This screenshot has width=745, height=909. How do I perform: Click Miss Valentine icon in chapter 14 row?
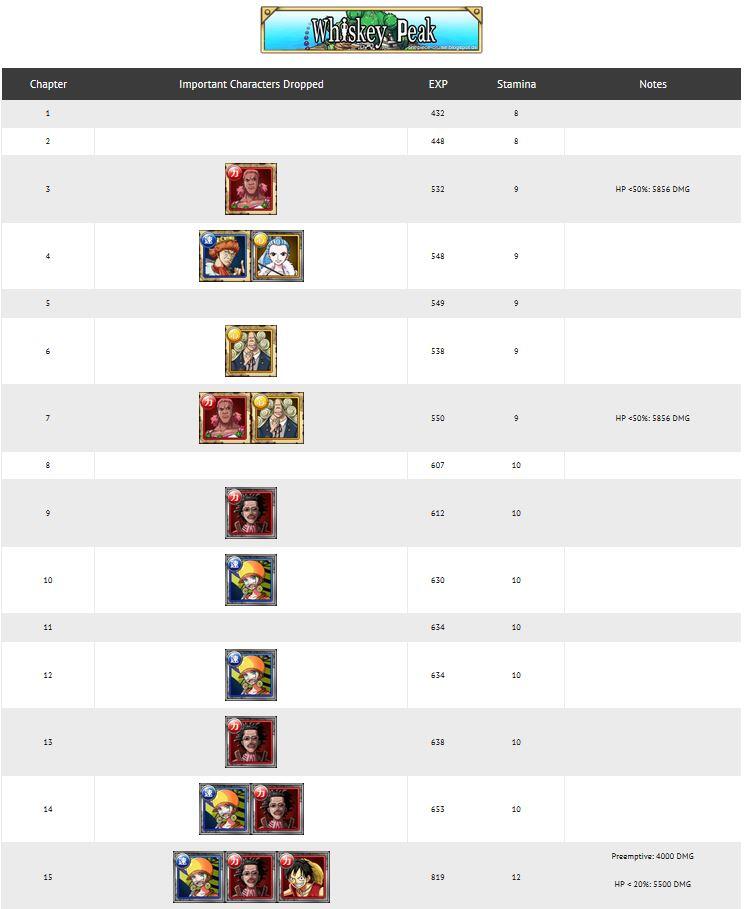[225, 809]
